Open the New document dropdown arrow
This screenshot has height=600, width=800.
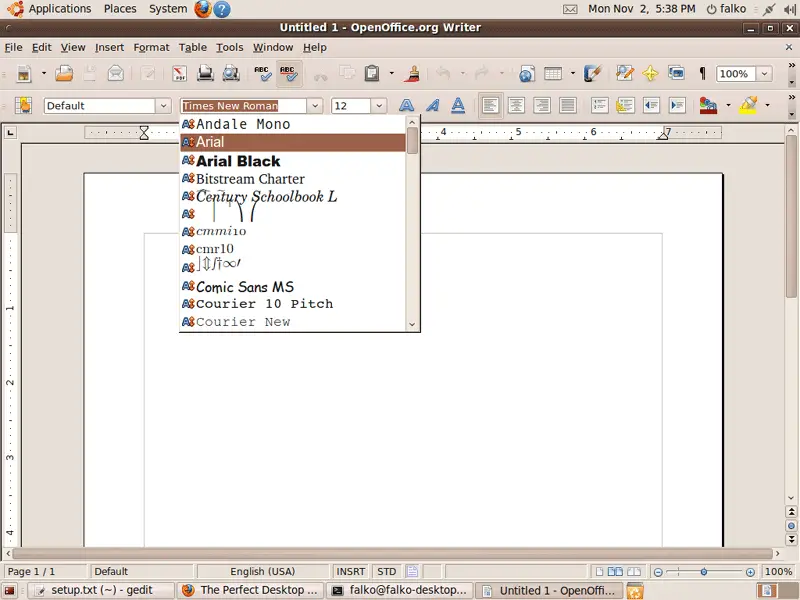[44, 74]
